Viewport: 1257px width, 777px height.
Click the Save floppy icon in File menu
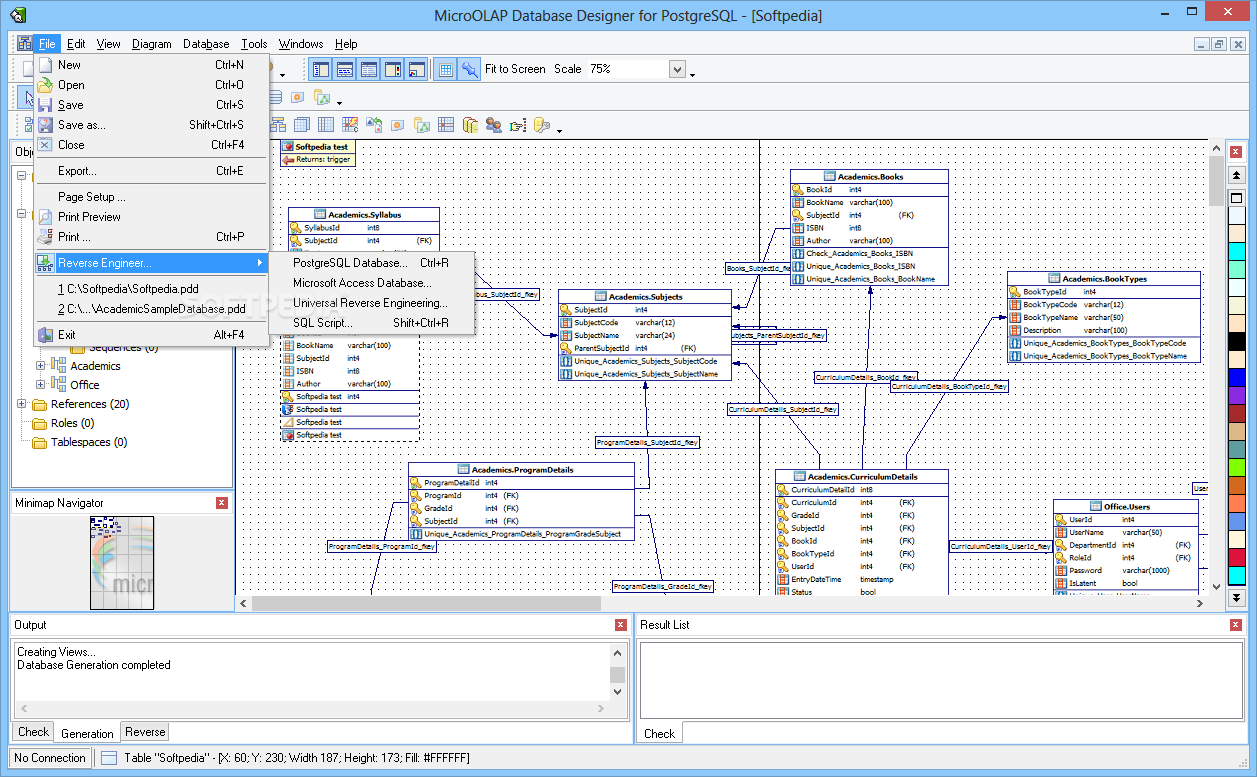point(45,105)
